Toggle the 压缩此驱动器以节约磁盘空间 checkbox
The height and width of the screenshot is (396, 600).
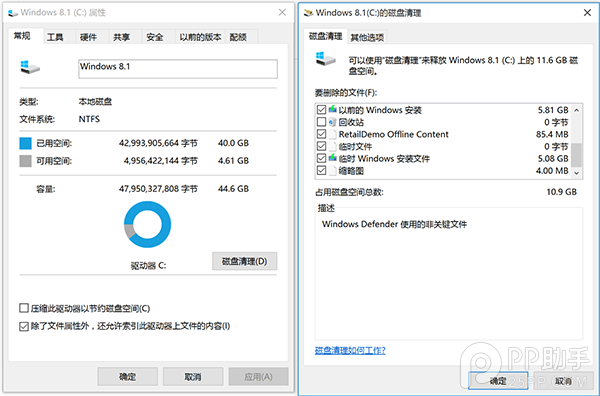click(x=24, y=308)
